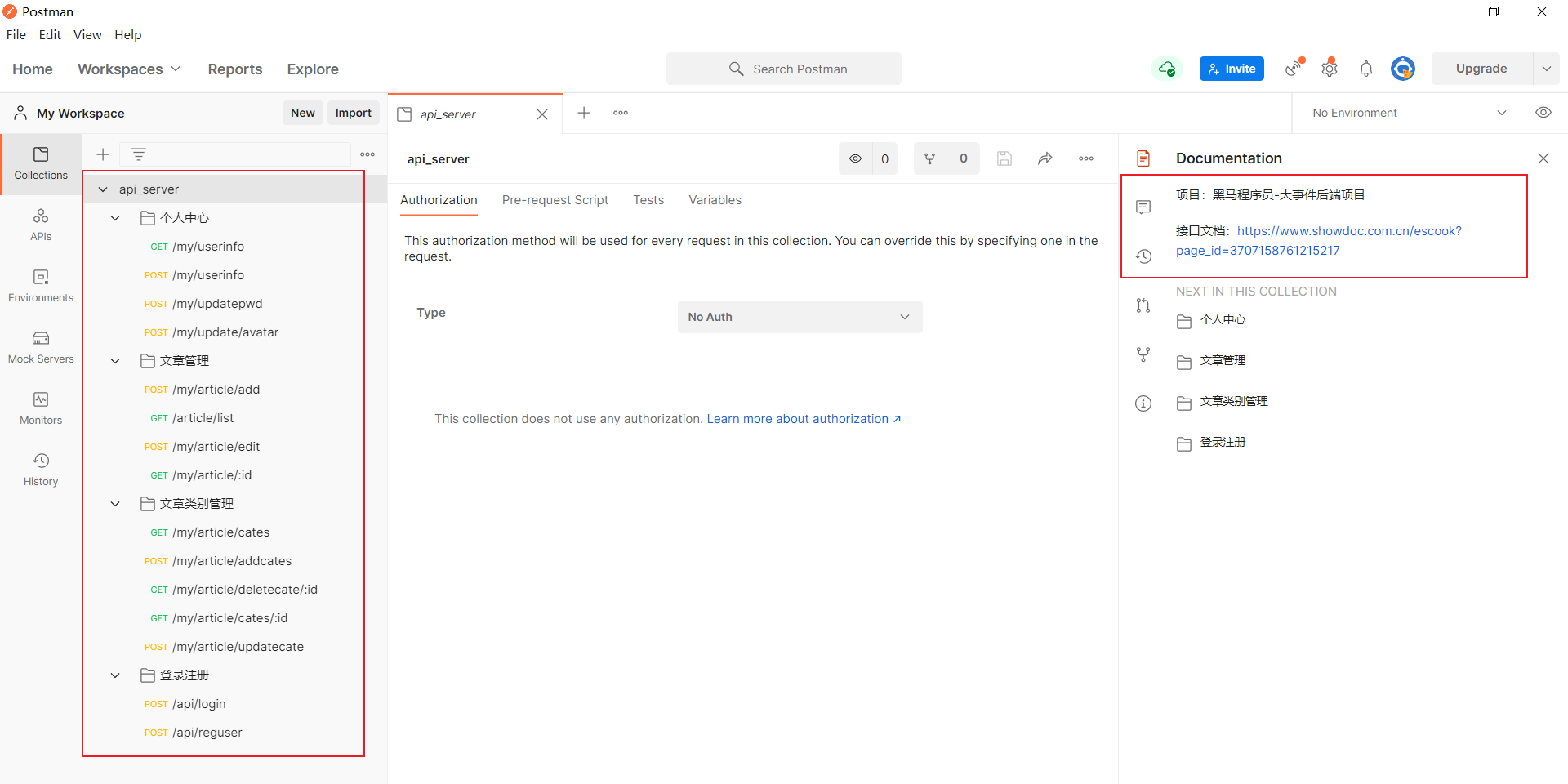
Task: Open notifications bell icon
Action: pyautogui.click(x=1366, y=69)
